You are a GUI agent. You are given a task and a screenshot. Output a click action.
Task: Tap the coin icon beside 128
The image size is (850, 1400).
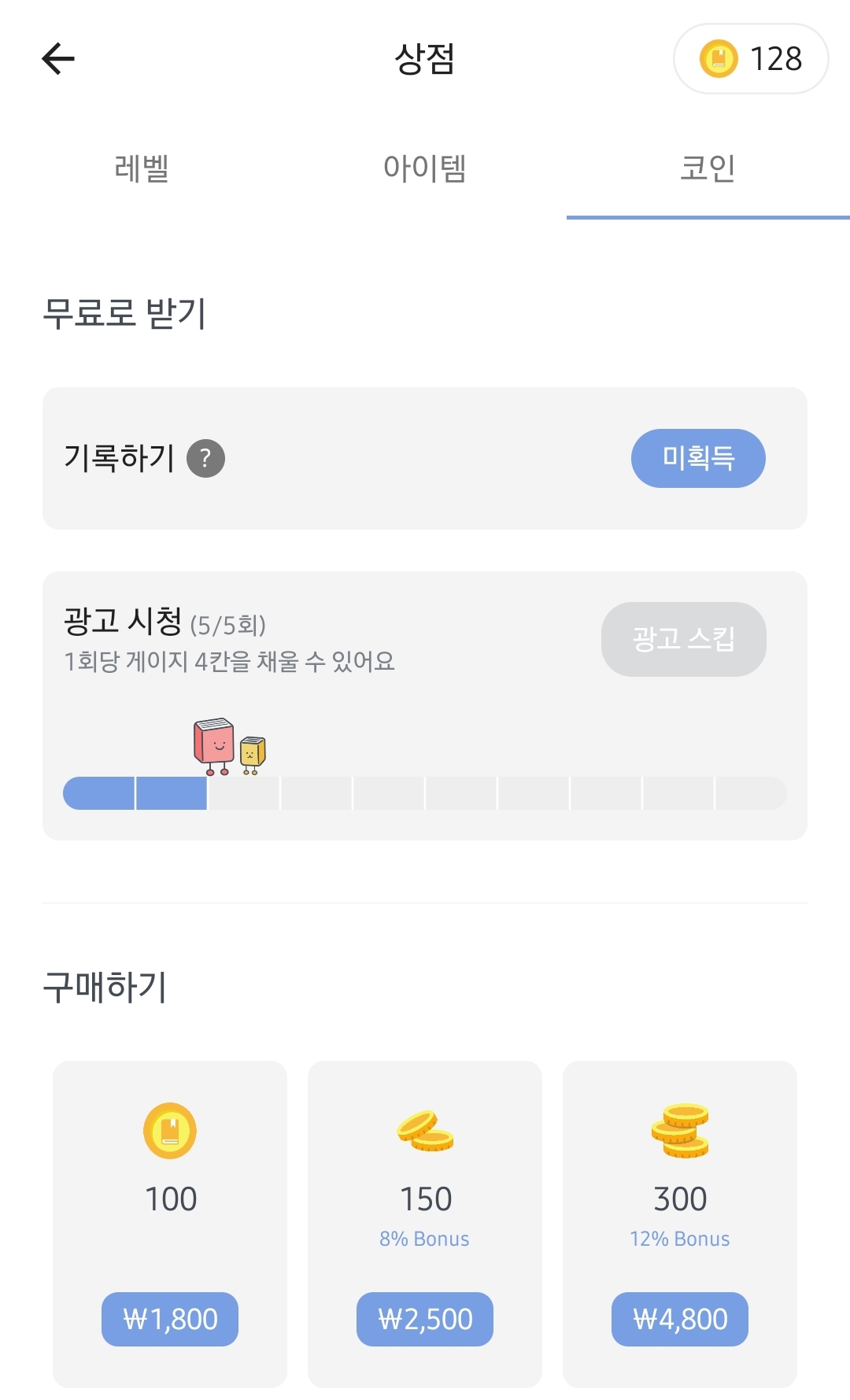pos(718,59)
